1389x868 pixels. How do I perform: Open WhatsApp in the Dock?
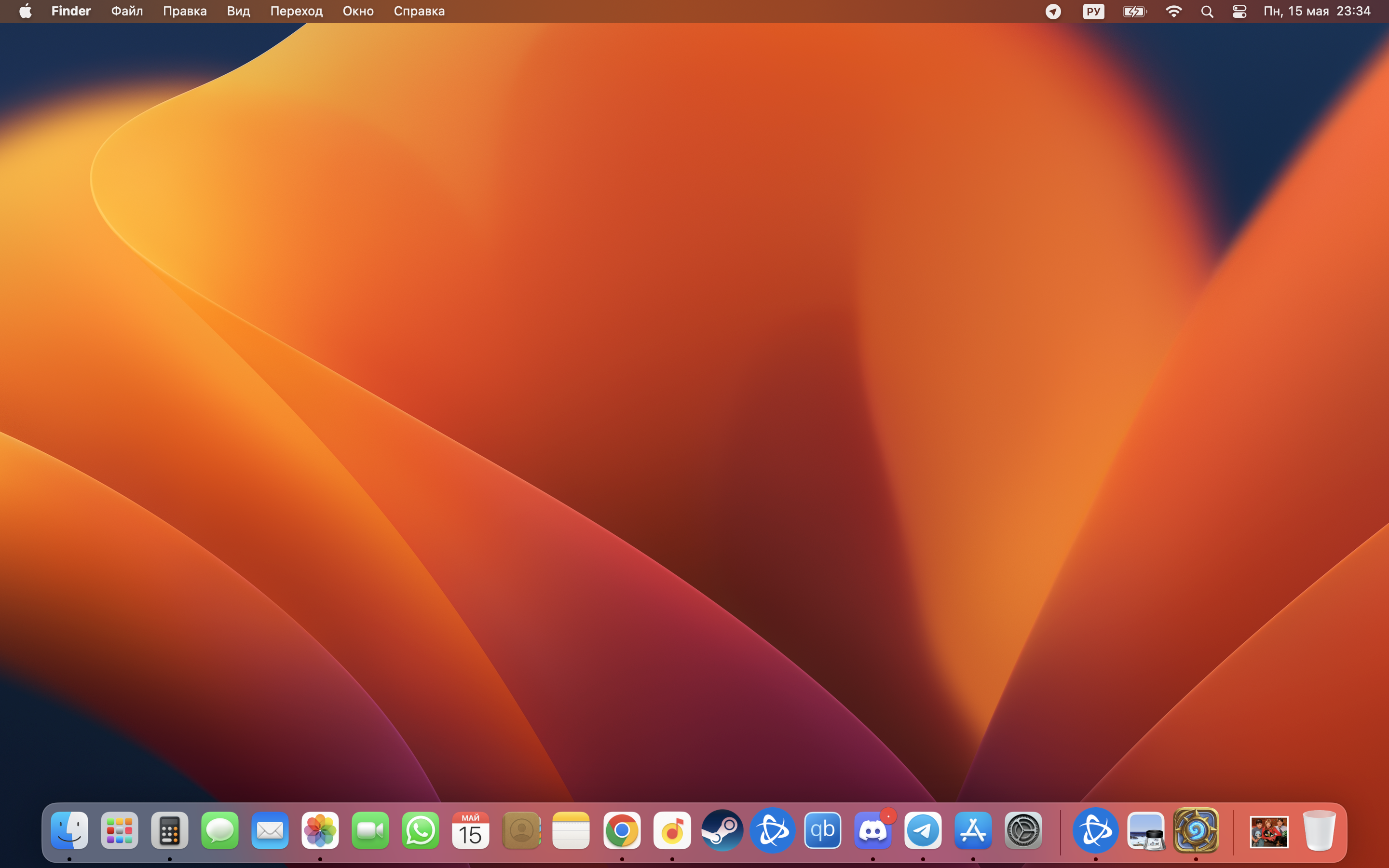click(x=420, y=830)
